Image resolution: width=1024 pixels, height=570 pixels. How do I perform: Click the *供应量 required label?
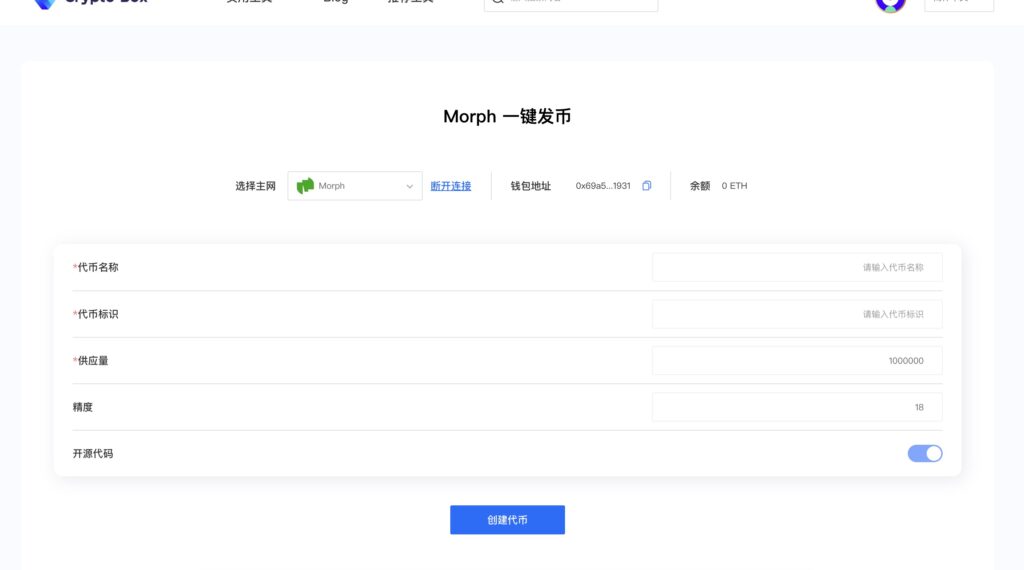[x=90, y=360]
